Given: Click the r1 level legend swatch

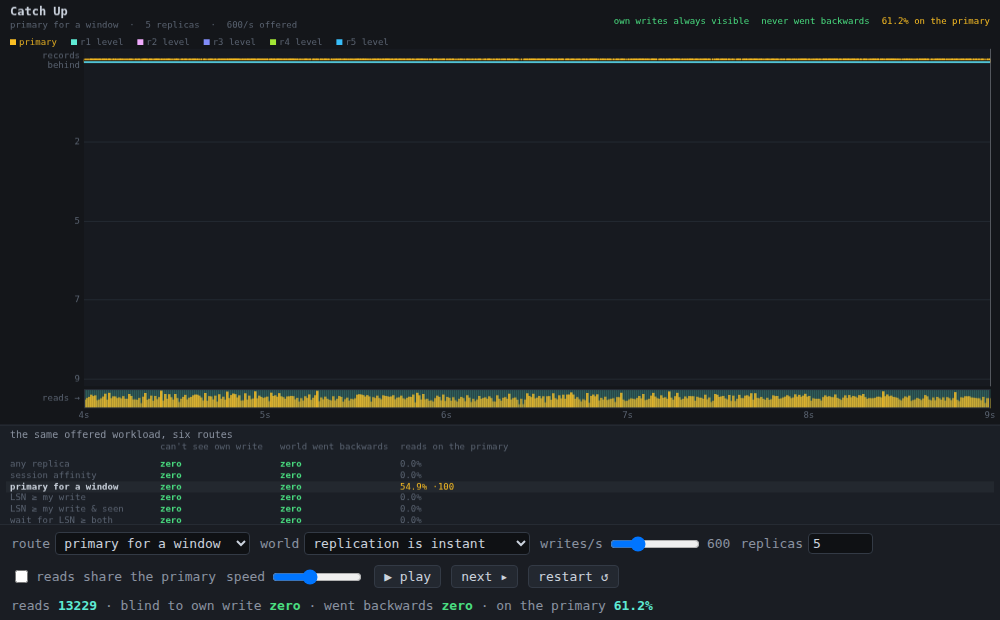Looking at the screenshot, I should (x=74, y=42).
